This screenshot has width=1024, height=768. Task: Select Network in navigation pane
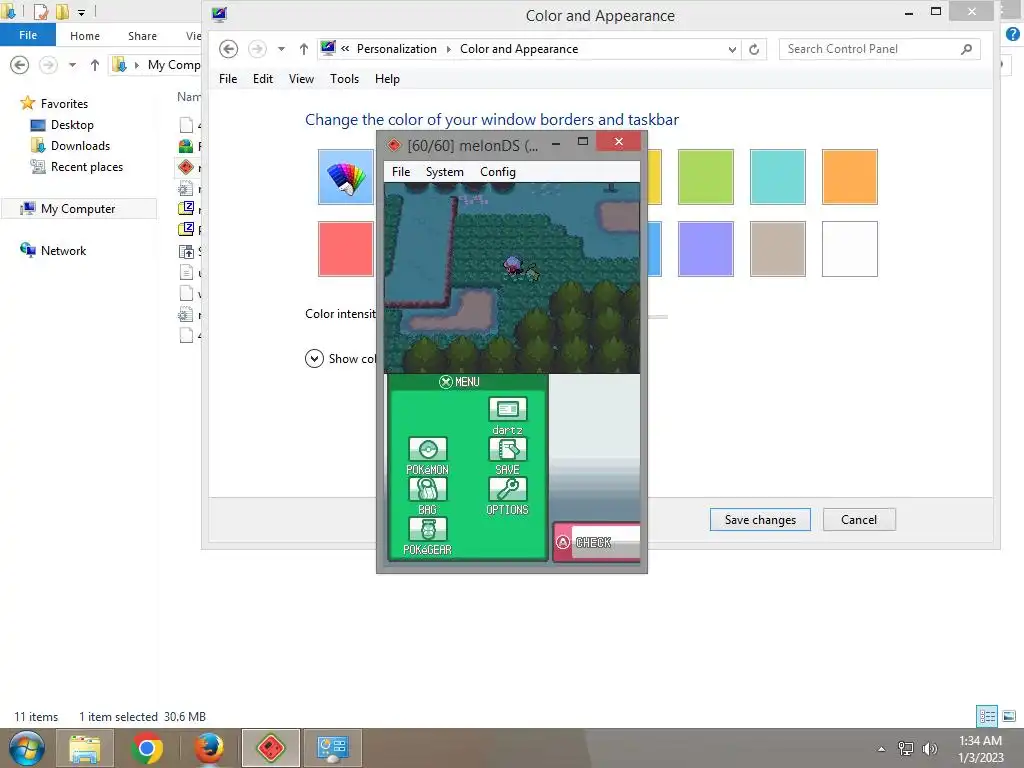pyautogui.click(x=63, y=251)
